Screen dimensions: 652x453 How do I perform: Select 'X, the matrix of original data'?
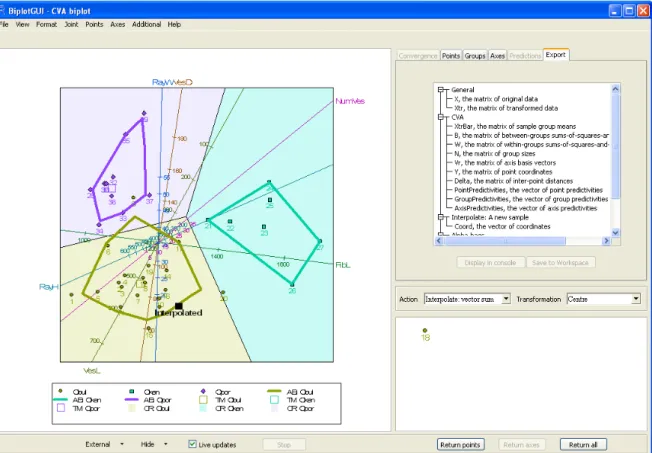tap(496, 99)
